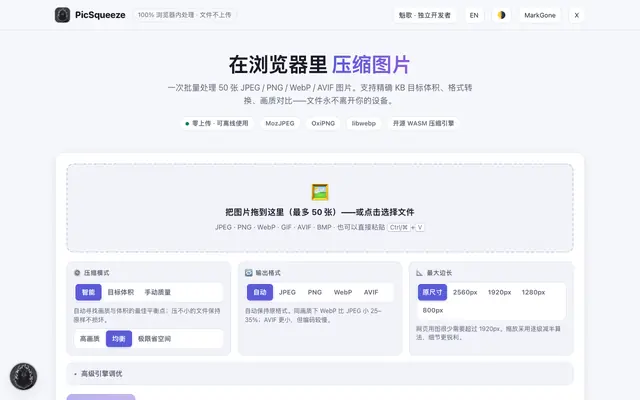Set output format to AVIF

tap(371, 292)
